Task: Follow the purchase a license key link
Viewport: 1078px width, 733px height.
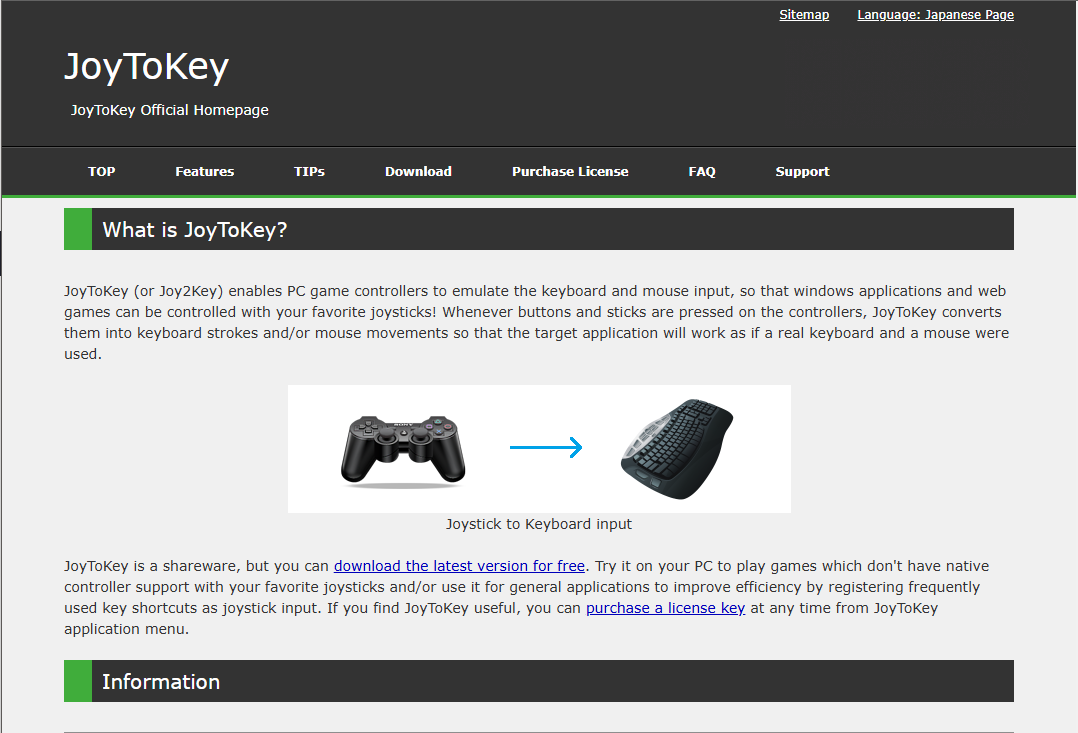Action: click(666, 608)
